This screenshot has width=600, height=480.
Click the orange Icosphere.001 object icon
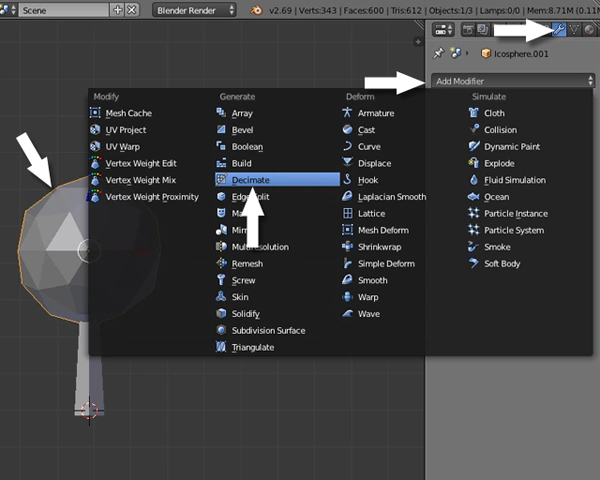point(486,53)
